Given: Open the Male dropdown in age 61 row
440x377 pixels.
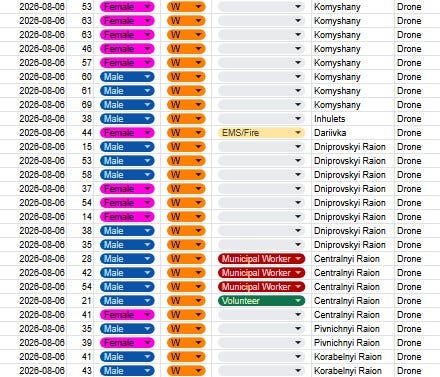Looking at the screenshot, I should click(127, 91).
